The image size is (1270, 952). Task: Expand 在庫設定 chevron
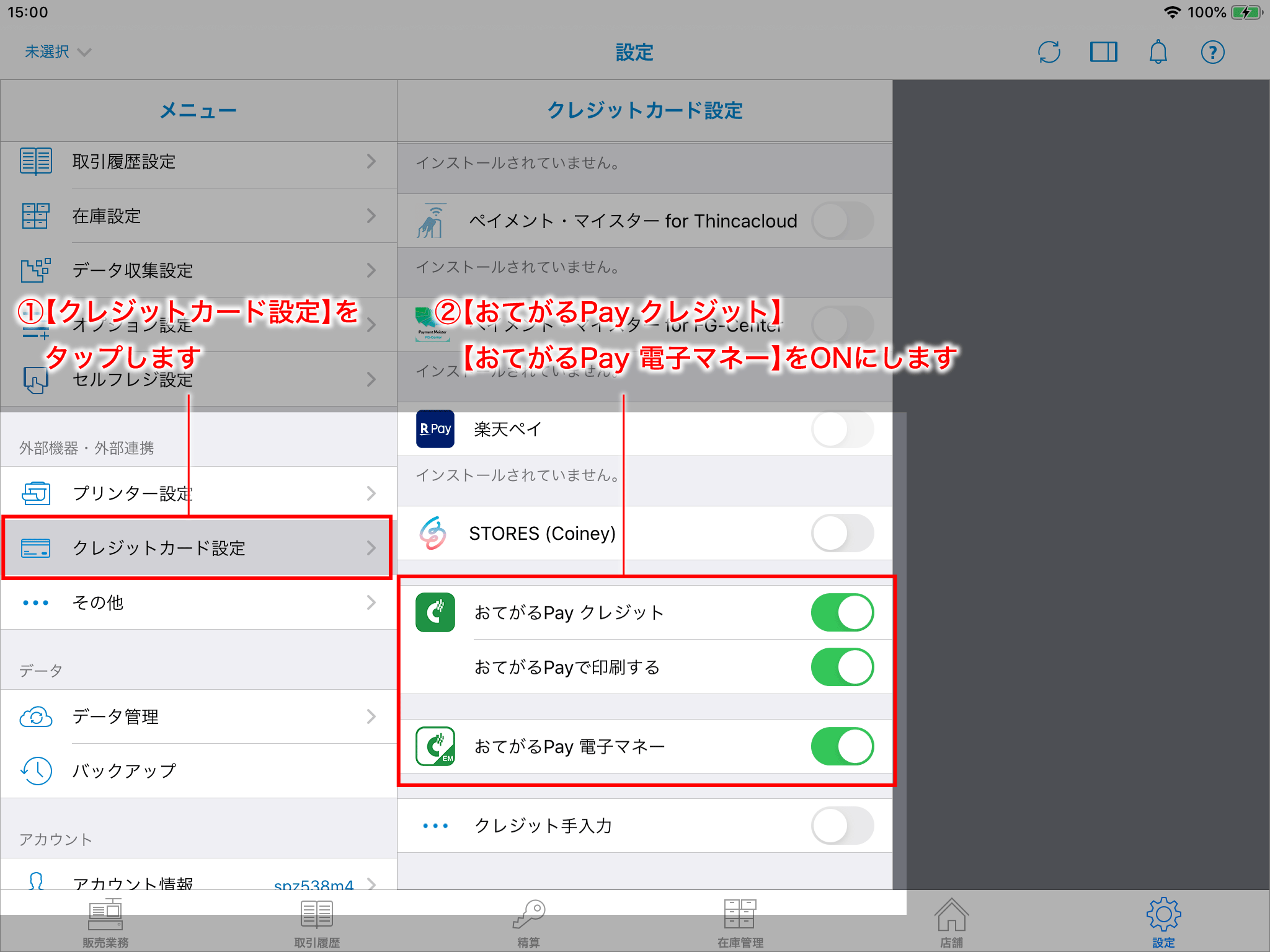coord(371,216)
